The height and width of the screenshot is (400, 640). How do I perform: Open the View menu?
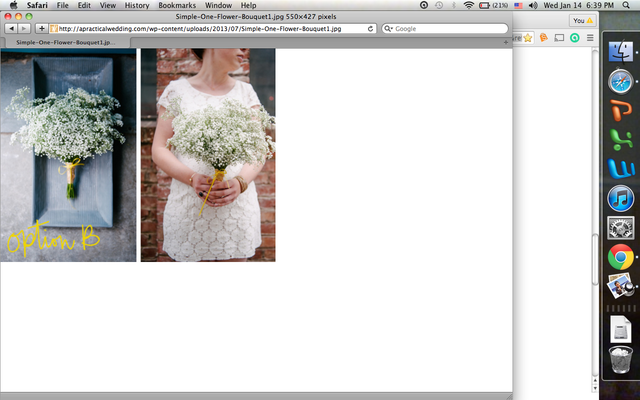coord(108,5)
